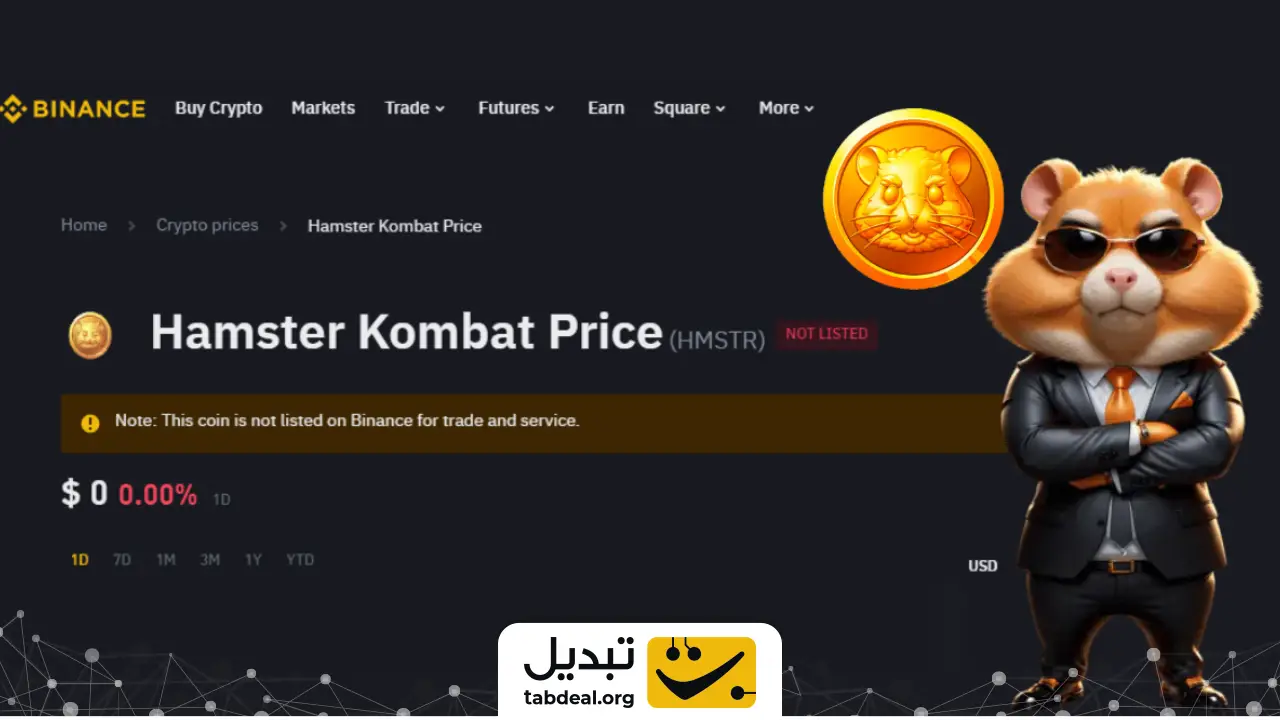The image size is (1280, 720).
Task: Select the 1M time range
Action: (x=166, y=560)
